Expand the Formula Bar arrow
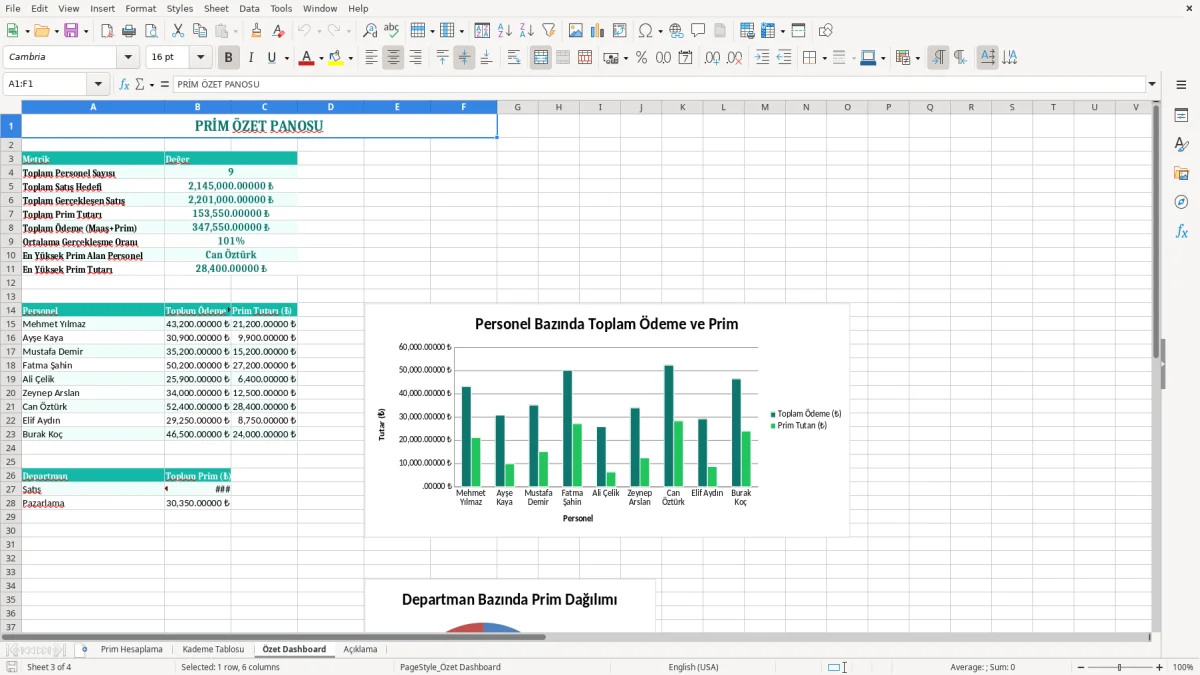Image resolution: width=1200 pixels, height=675 pixels. click(1152, 84)
